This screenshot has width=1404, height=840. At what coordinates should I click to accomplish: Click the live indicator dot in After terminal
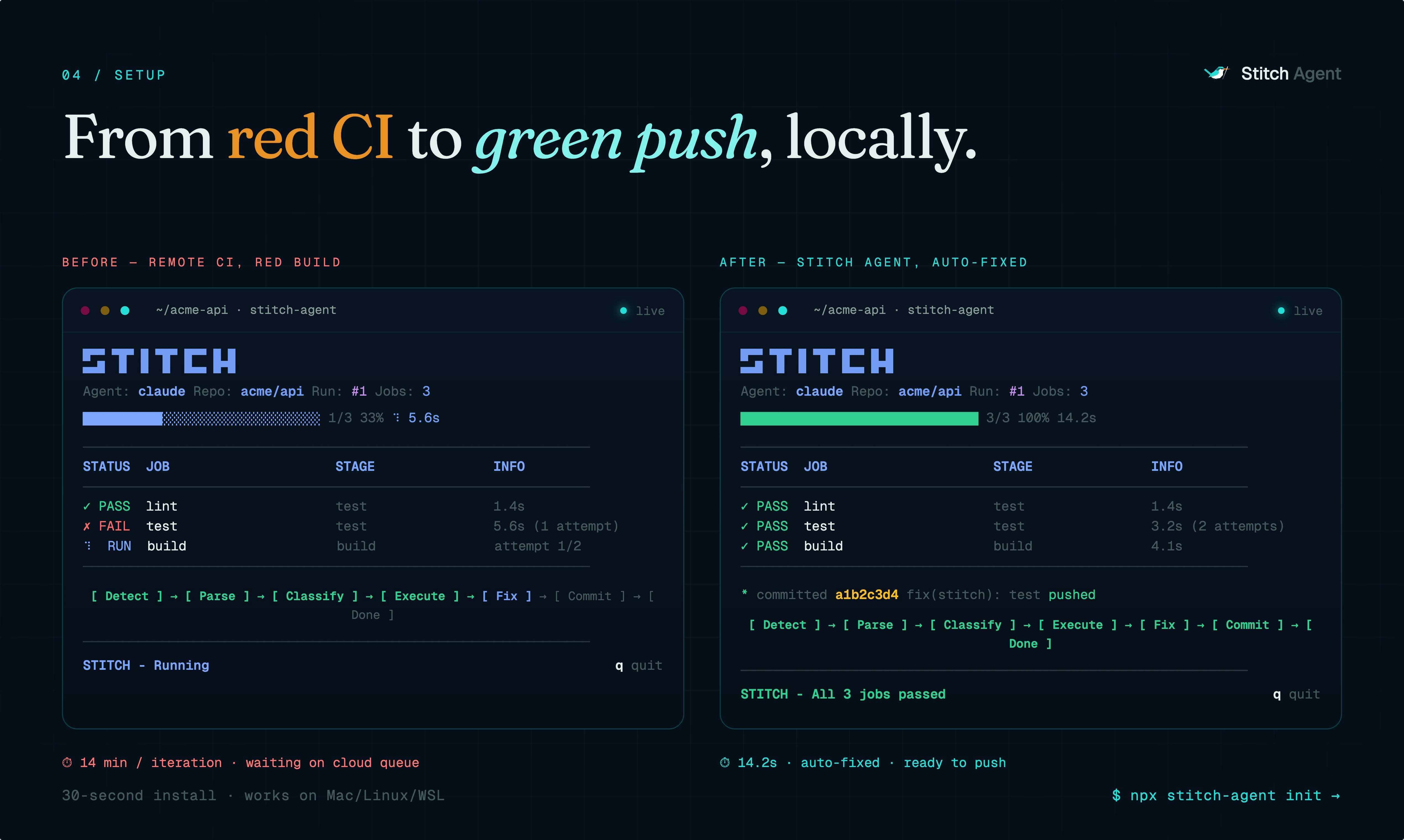tap(1281, 311)
